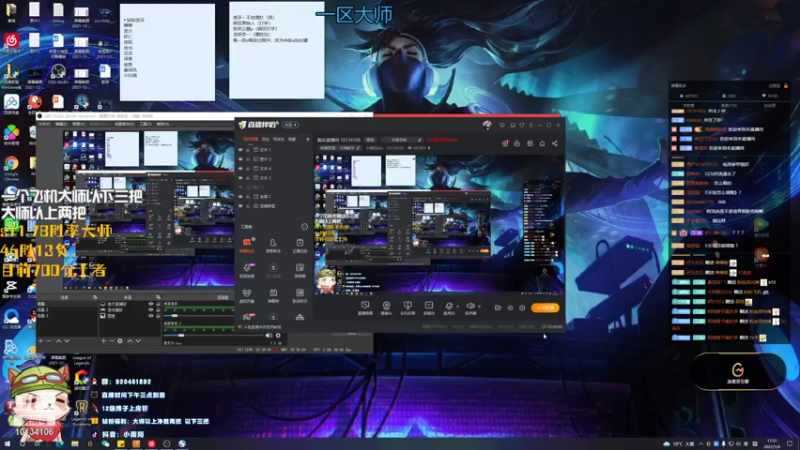Lock the 文本 1 layer in streaming app
Image resolution: width=800 pixels, height=450 pixels.
click(x=248, y=150)
